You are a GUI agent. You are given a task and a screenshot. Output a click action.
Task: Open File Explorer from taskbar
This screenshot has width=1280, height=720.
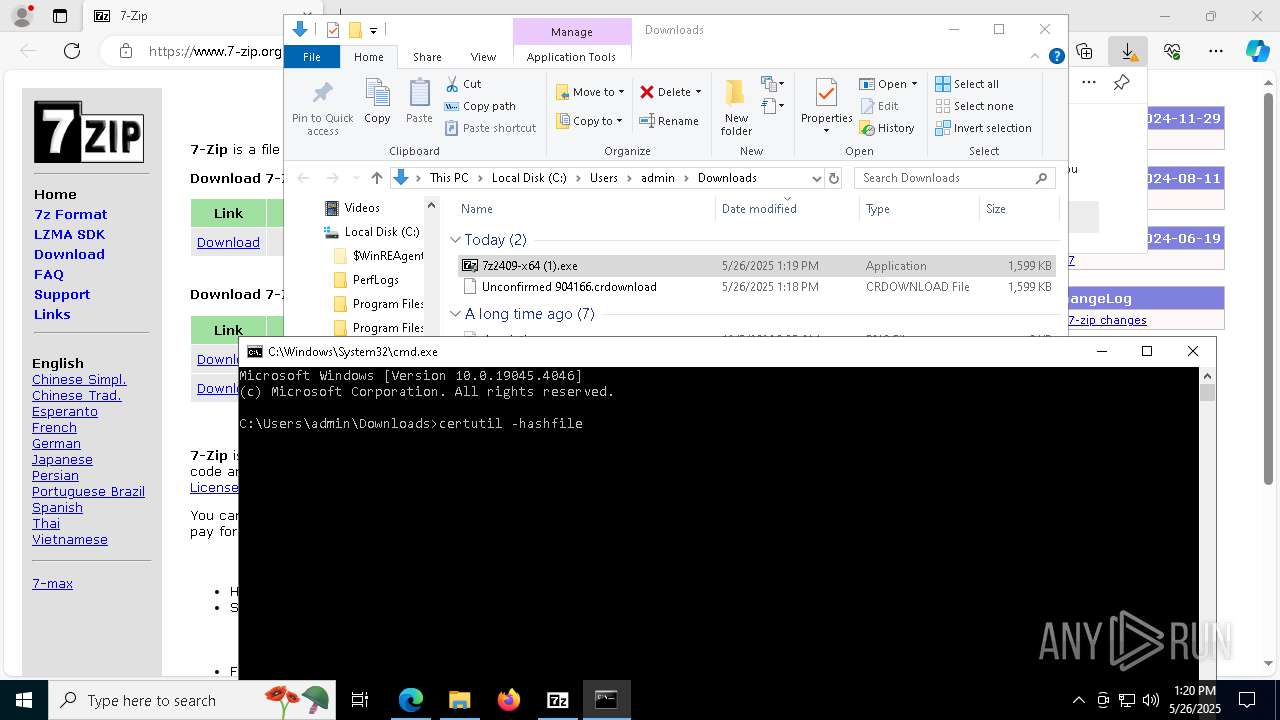click(x=460, y=700)
